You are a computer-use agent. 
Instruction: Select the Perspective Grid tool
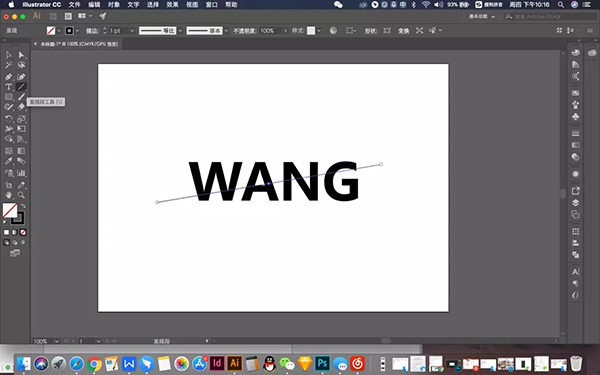[x=21, y=139]
